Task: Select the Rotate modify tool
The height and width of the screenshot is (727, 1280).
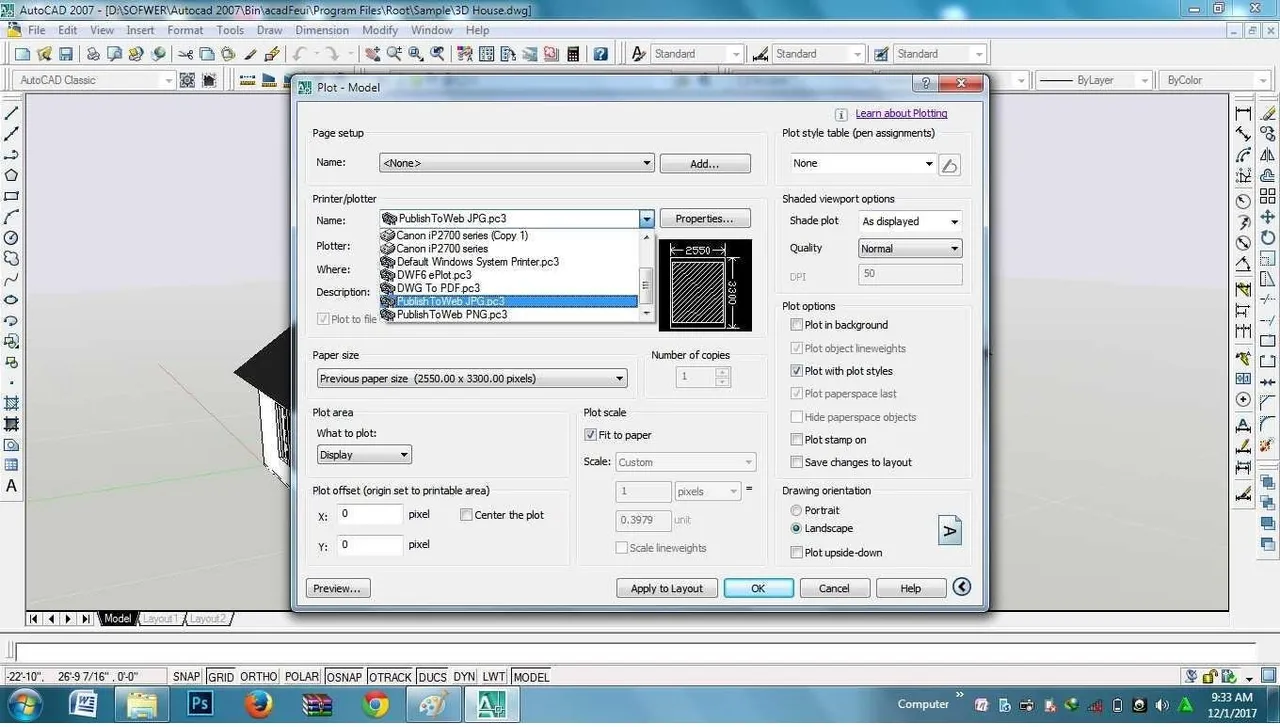Action: tap(1268, 238)
